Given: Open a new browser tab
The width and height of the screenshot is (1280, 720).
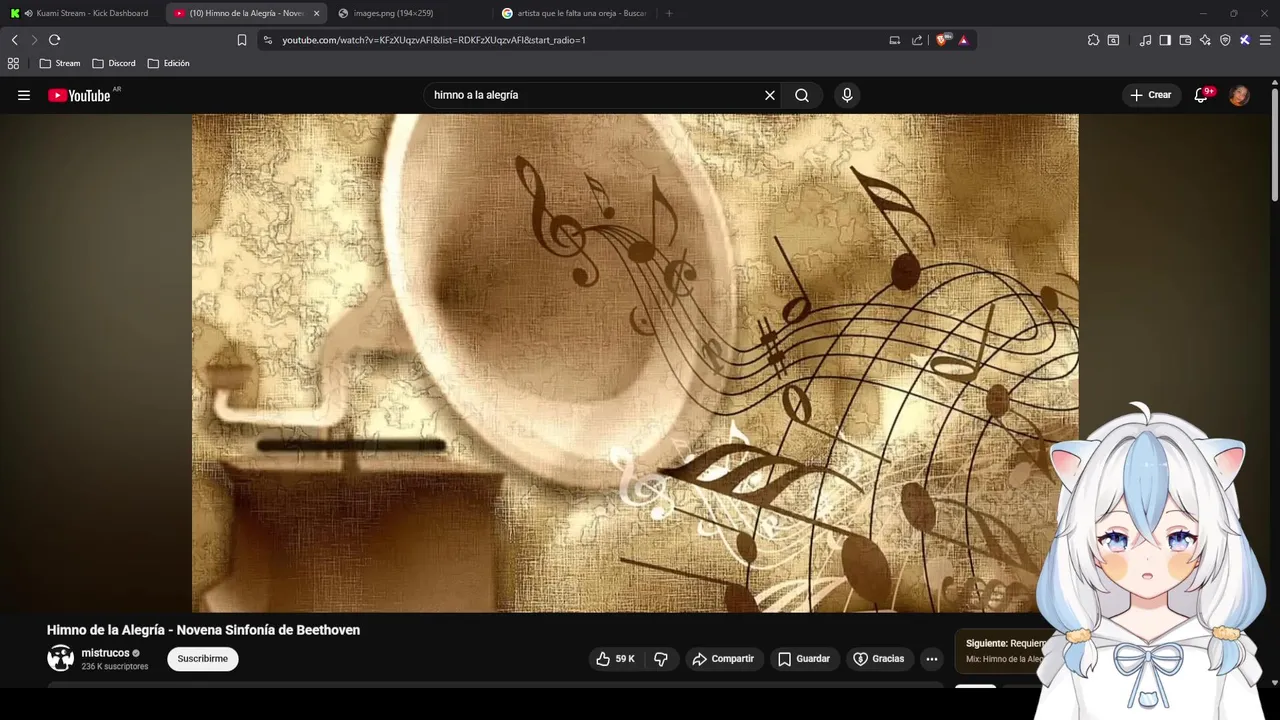Looking at the screenshot, I should 669,13.
